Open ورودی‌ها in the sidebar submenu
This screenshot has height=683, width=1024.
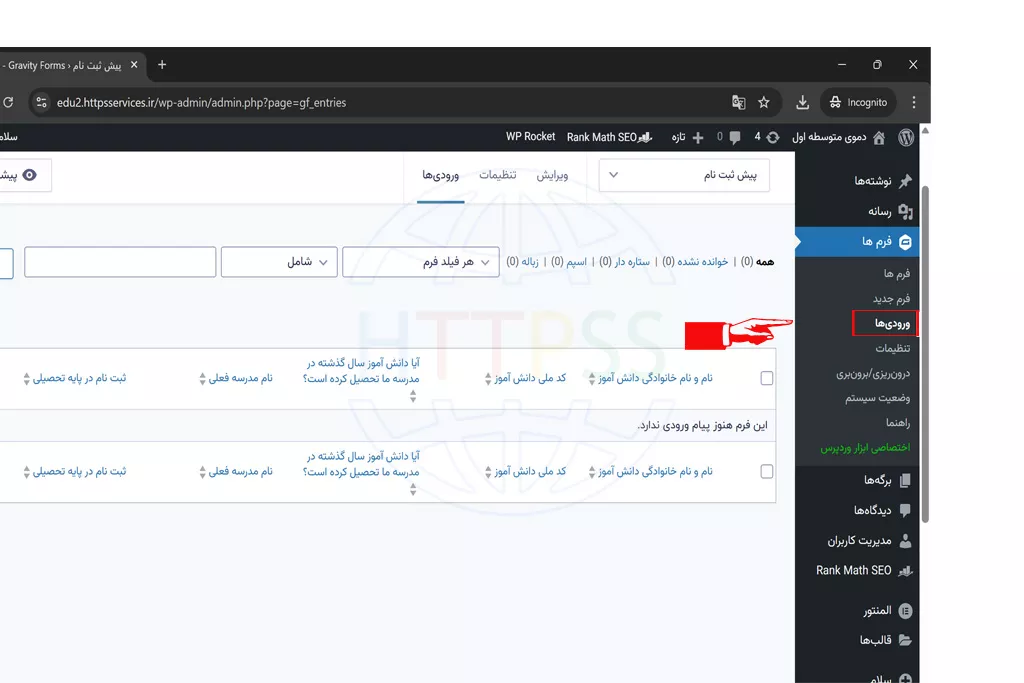[x=892, y=323]
